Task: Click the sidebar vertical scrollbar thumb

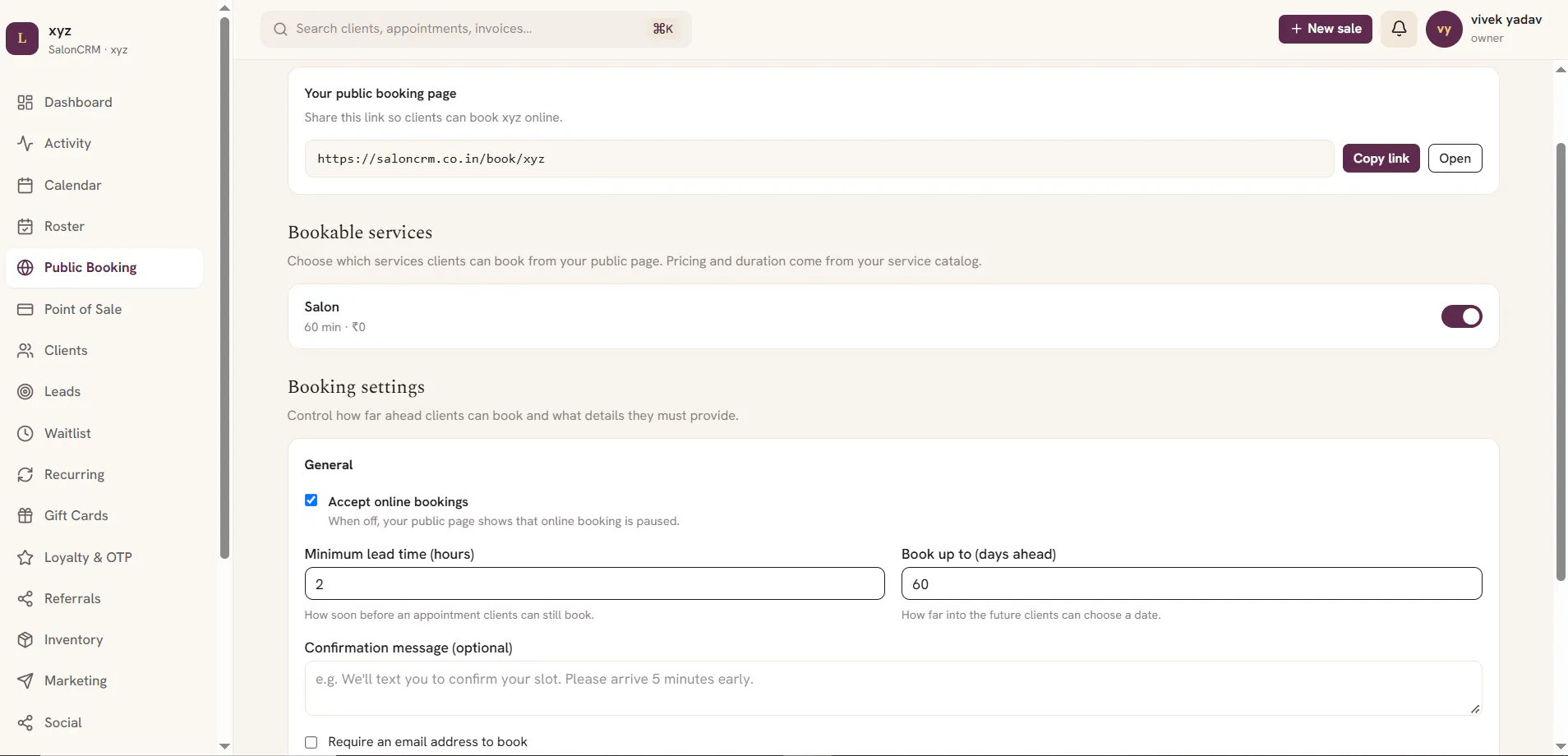Action: (224, 288)
